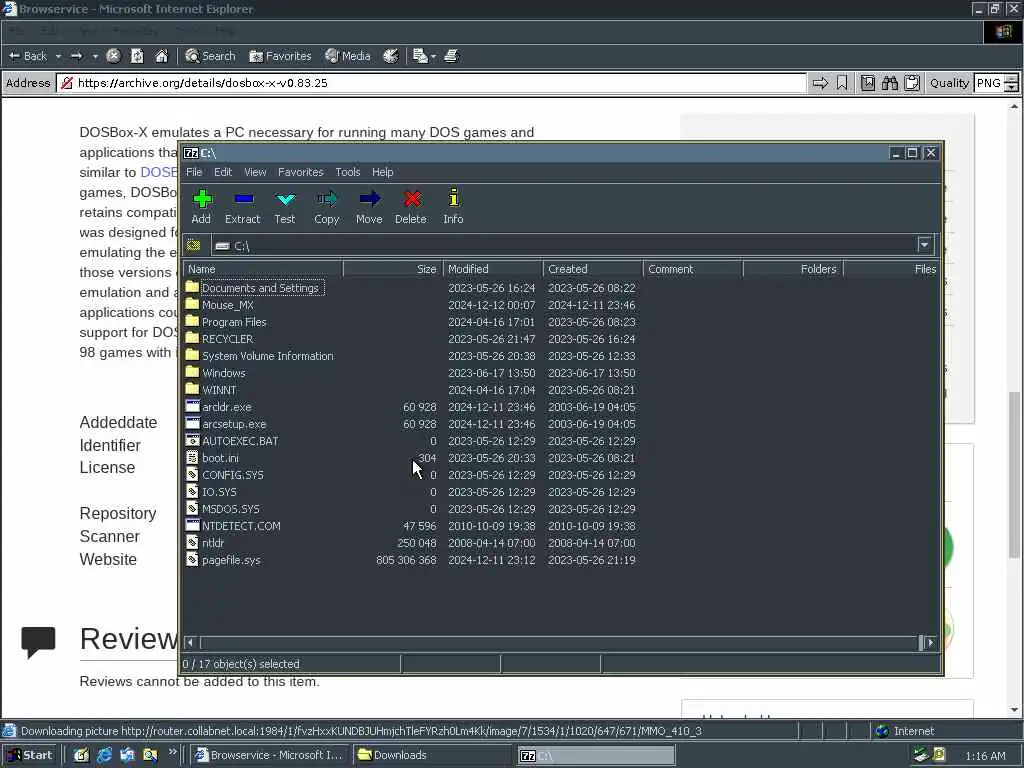Select the Mouse_MX folder
The height and width of the screenshot is (768, 1024).
click(x=227, y=305)
